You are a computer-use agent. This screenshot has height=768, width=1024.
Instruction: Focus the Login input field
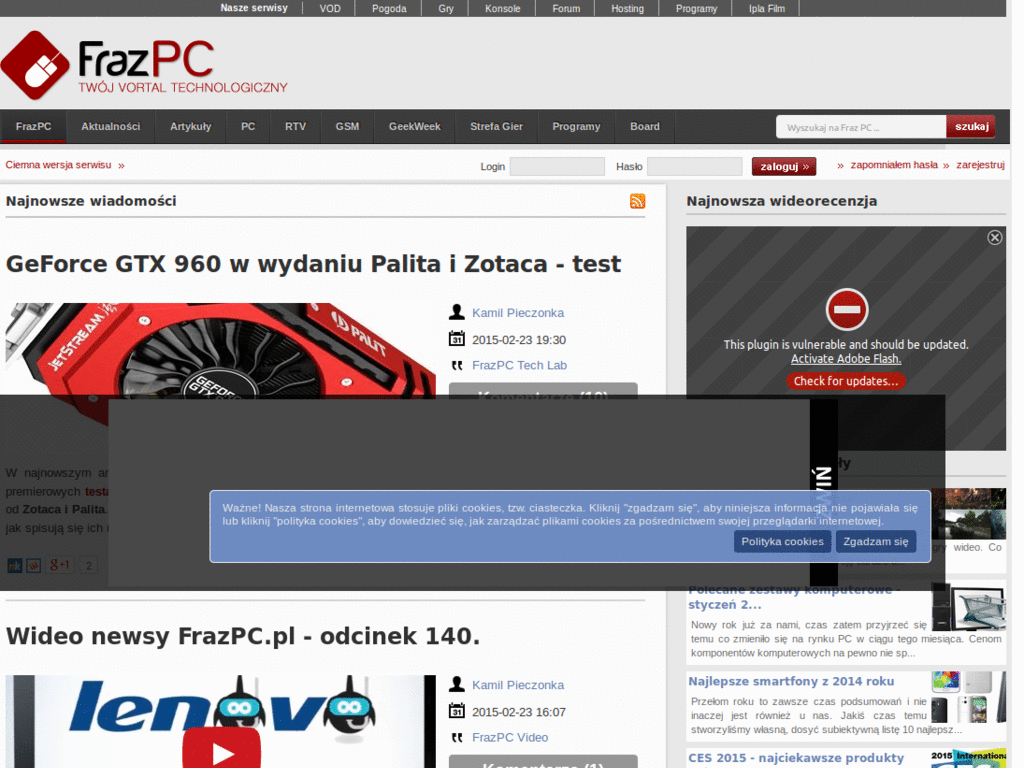(x=557, y=167)
